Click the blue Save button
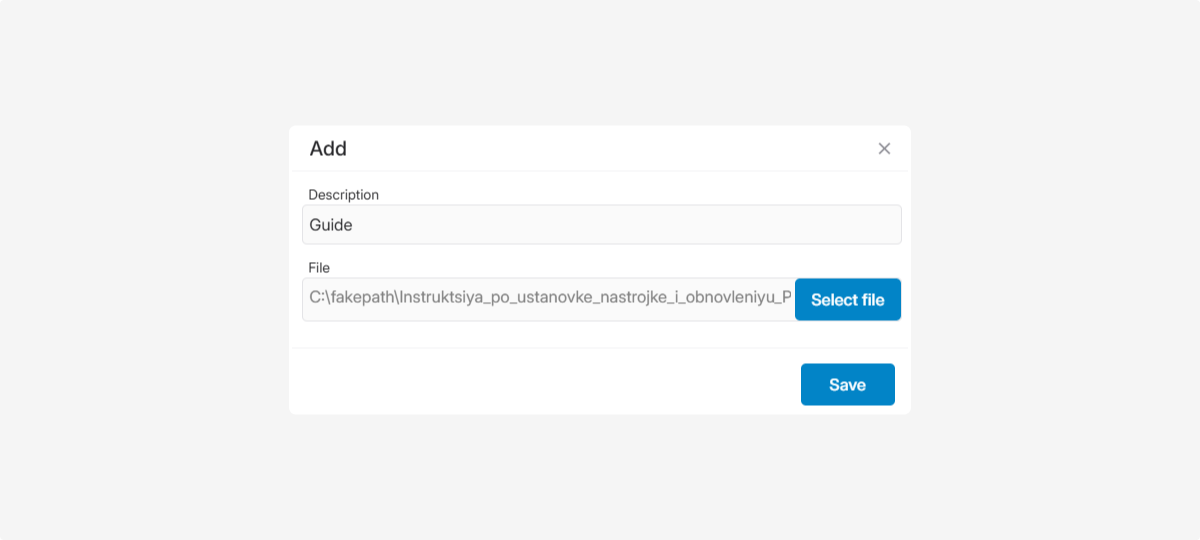 (847, 385)
